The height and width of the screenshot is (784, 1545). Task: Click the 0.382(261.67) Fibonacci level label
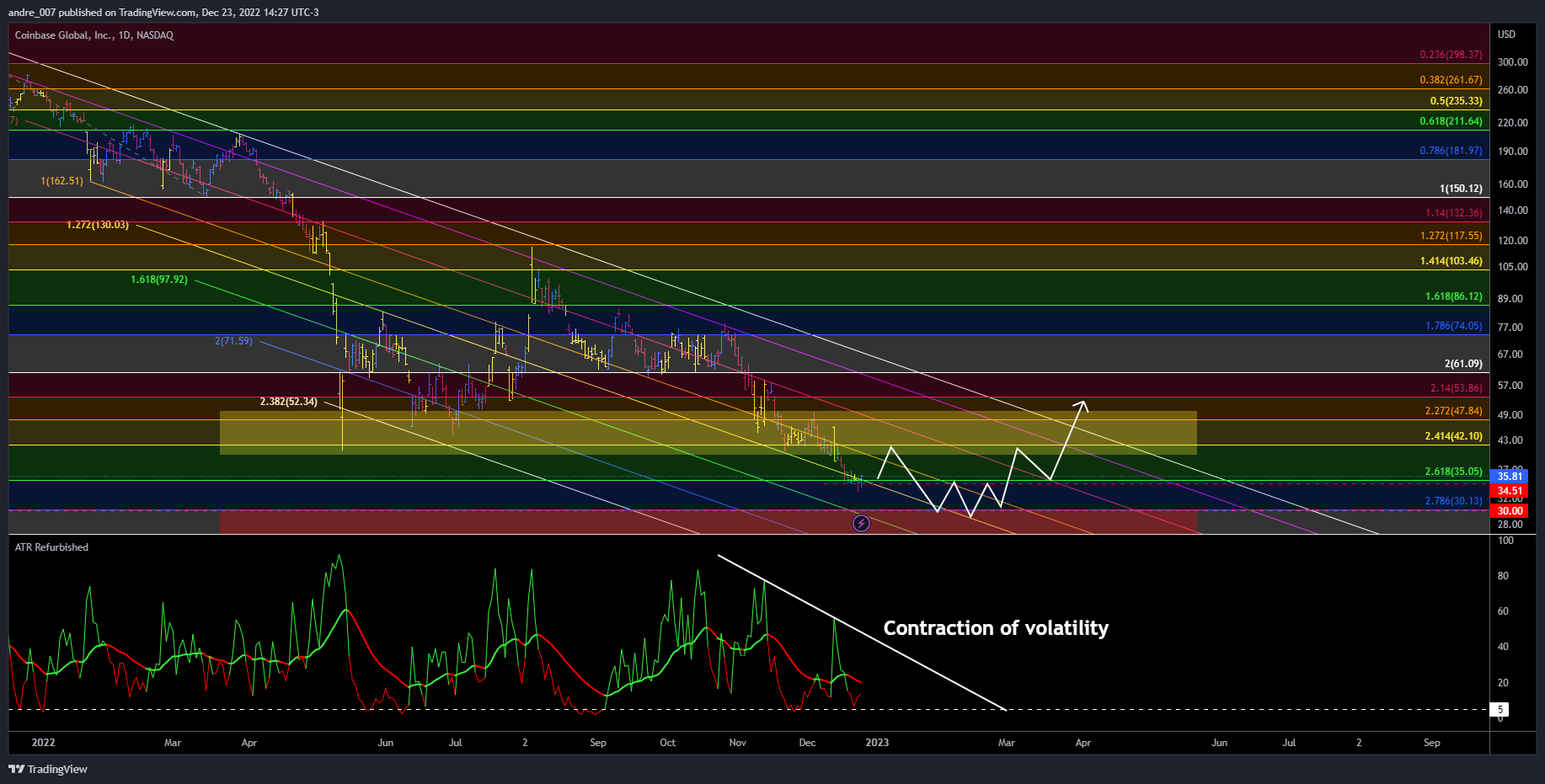pyautogui.click(x=1451, y=80)
